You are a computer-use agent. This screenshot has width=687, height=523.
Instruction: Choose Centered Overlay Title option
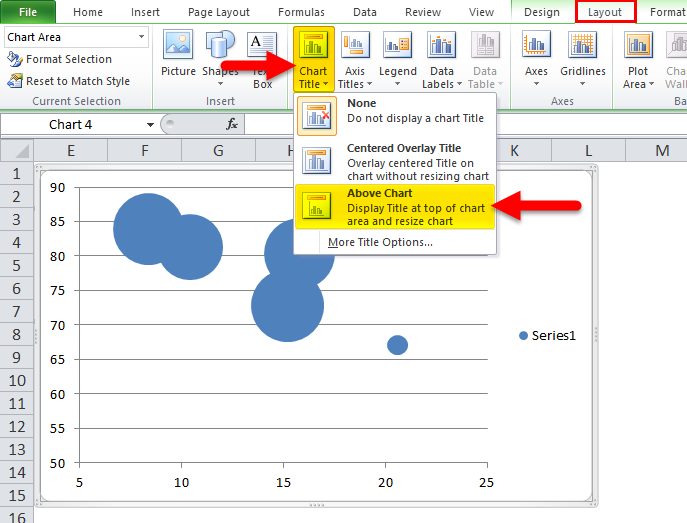coord(395,161)
